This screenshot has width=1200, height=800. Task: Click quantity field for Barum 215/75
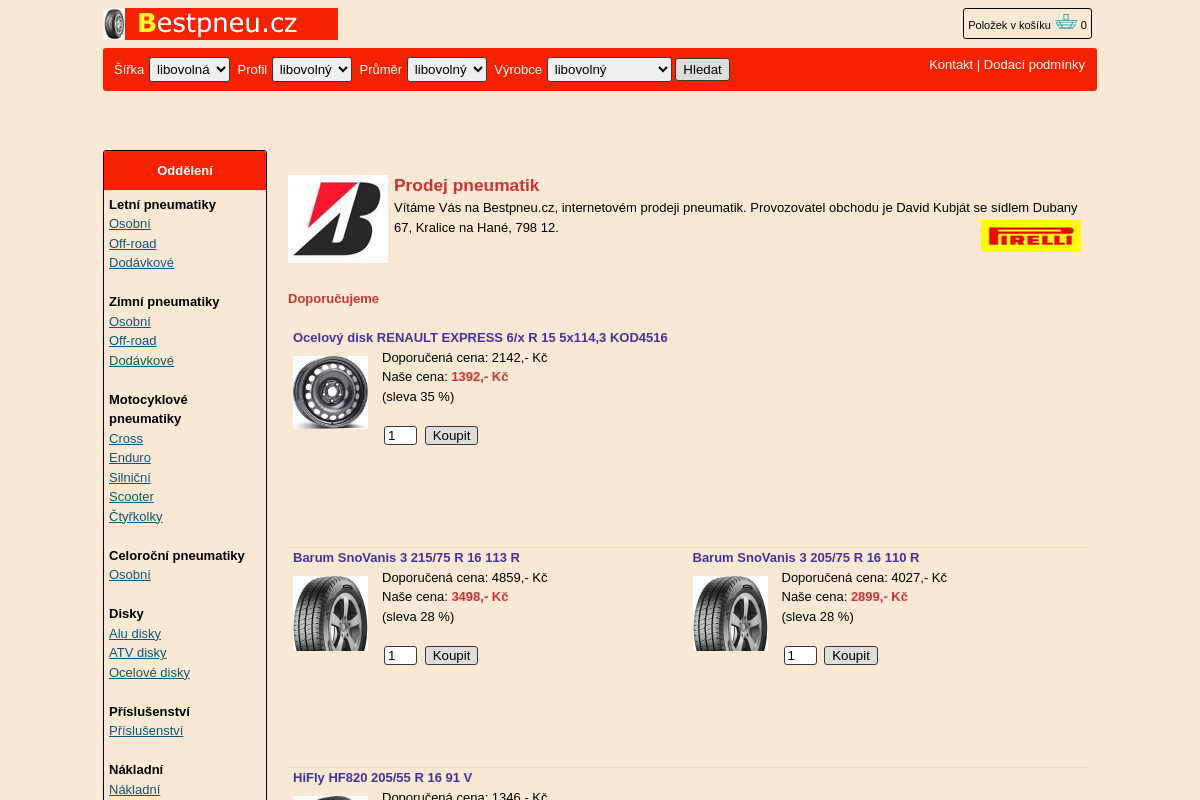coord(400,656)
